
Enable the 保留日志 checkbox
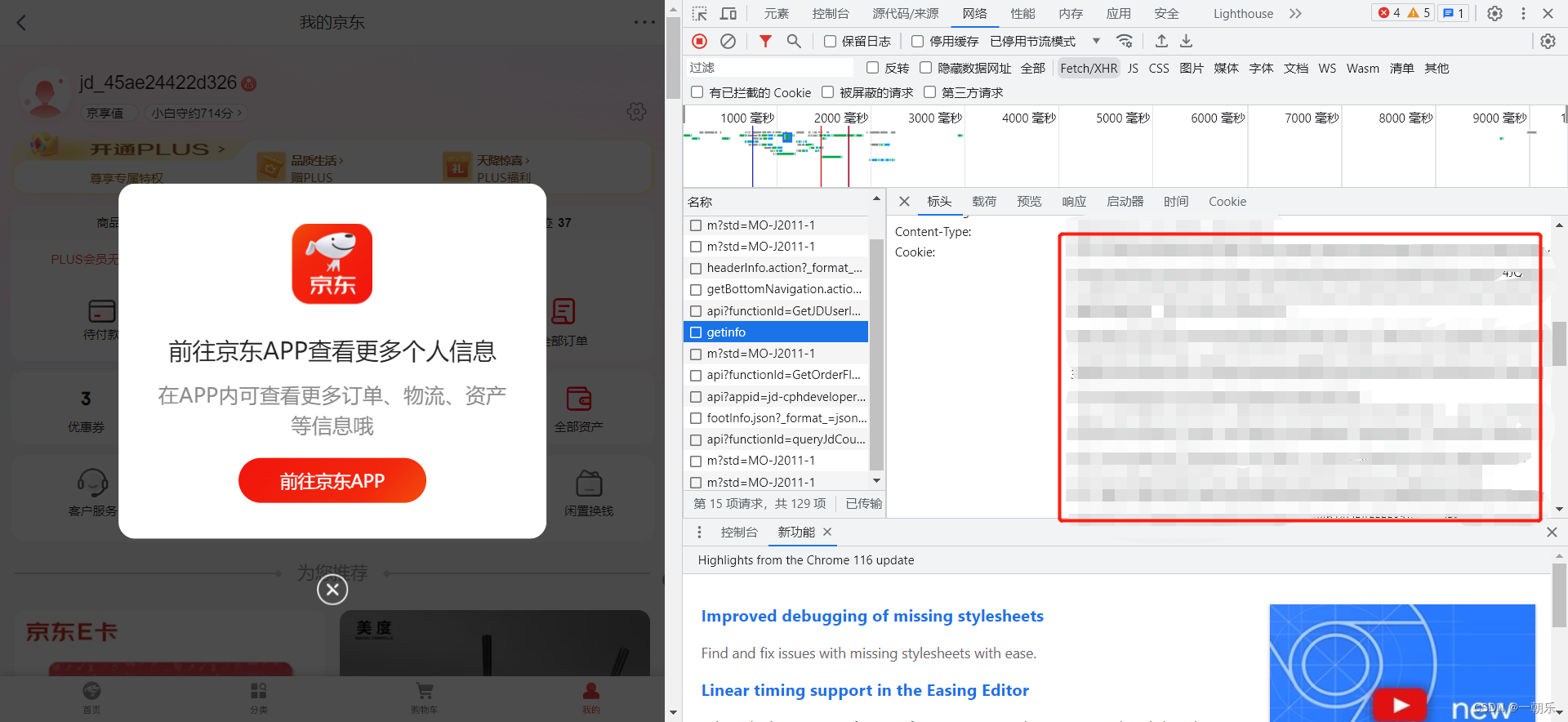[x=830, y=41]
